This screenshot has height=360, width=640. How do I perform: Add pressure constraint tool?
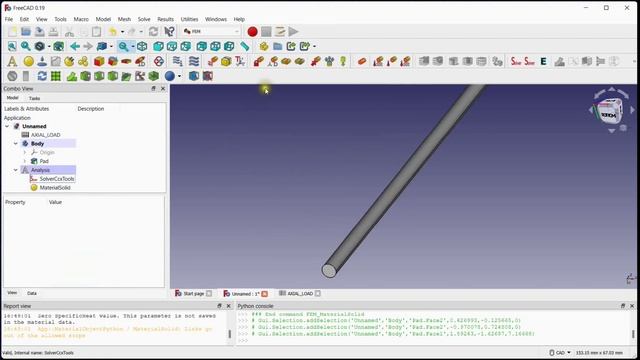329,61
